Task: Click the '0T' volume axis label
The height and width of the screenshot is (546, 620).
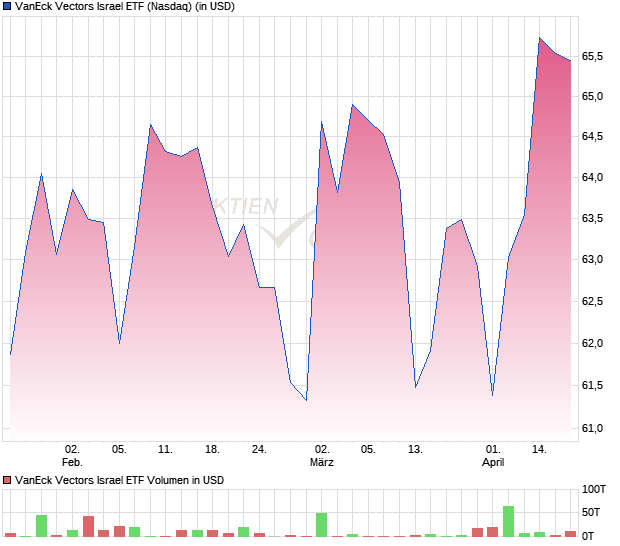Action: point(588,536)
